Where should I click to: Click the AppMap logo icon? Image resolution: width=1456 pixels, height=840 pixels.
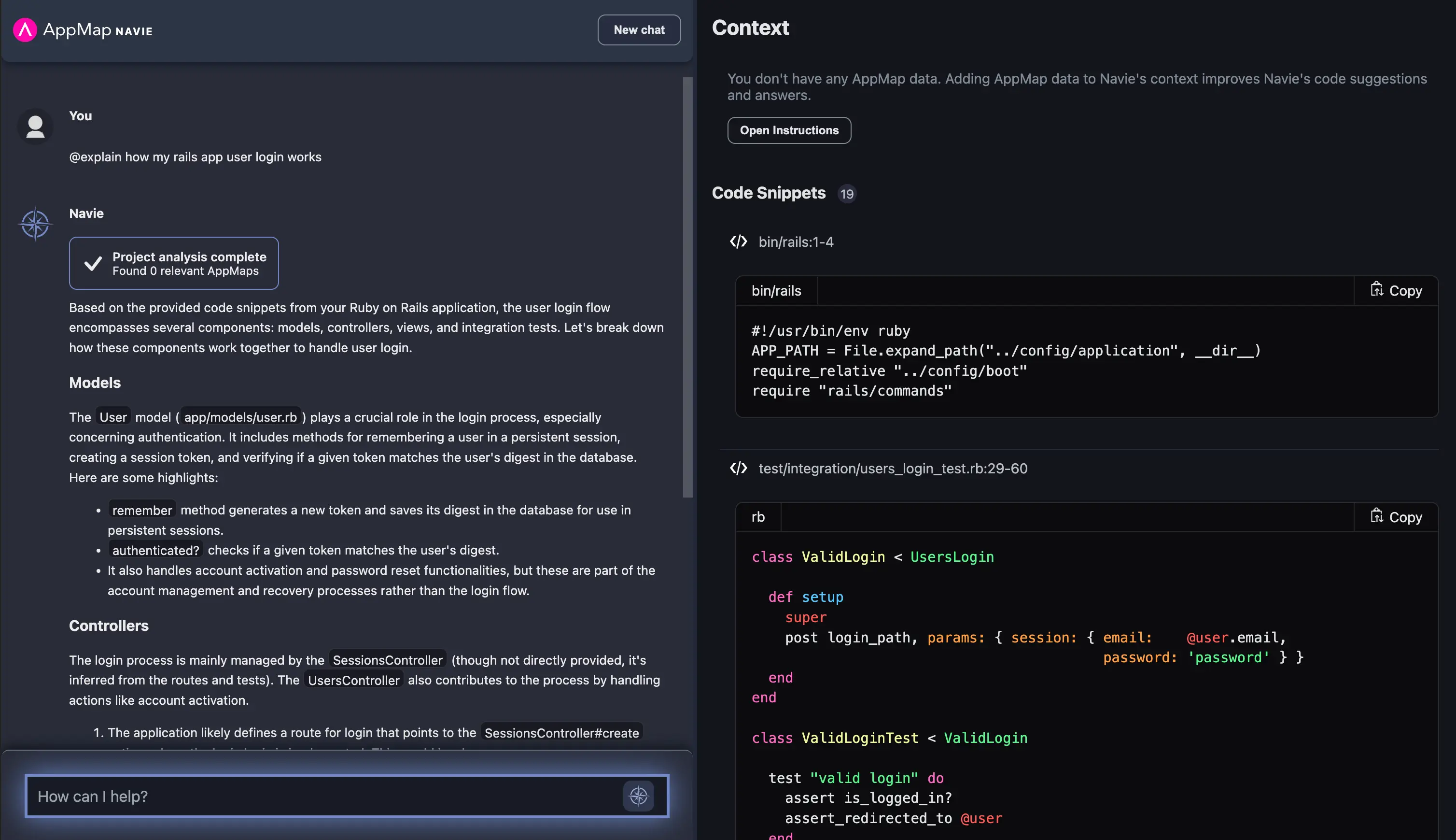(x=25, y=30)
